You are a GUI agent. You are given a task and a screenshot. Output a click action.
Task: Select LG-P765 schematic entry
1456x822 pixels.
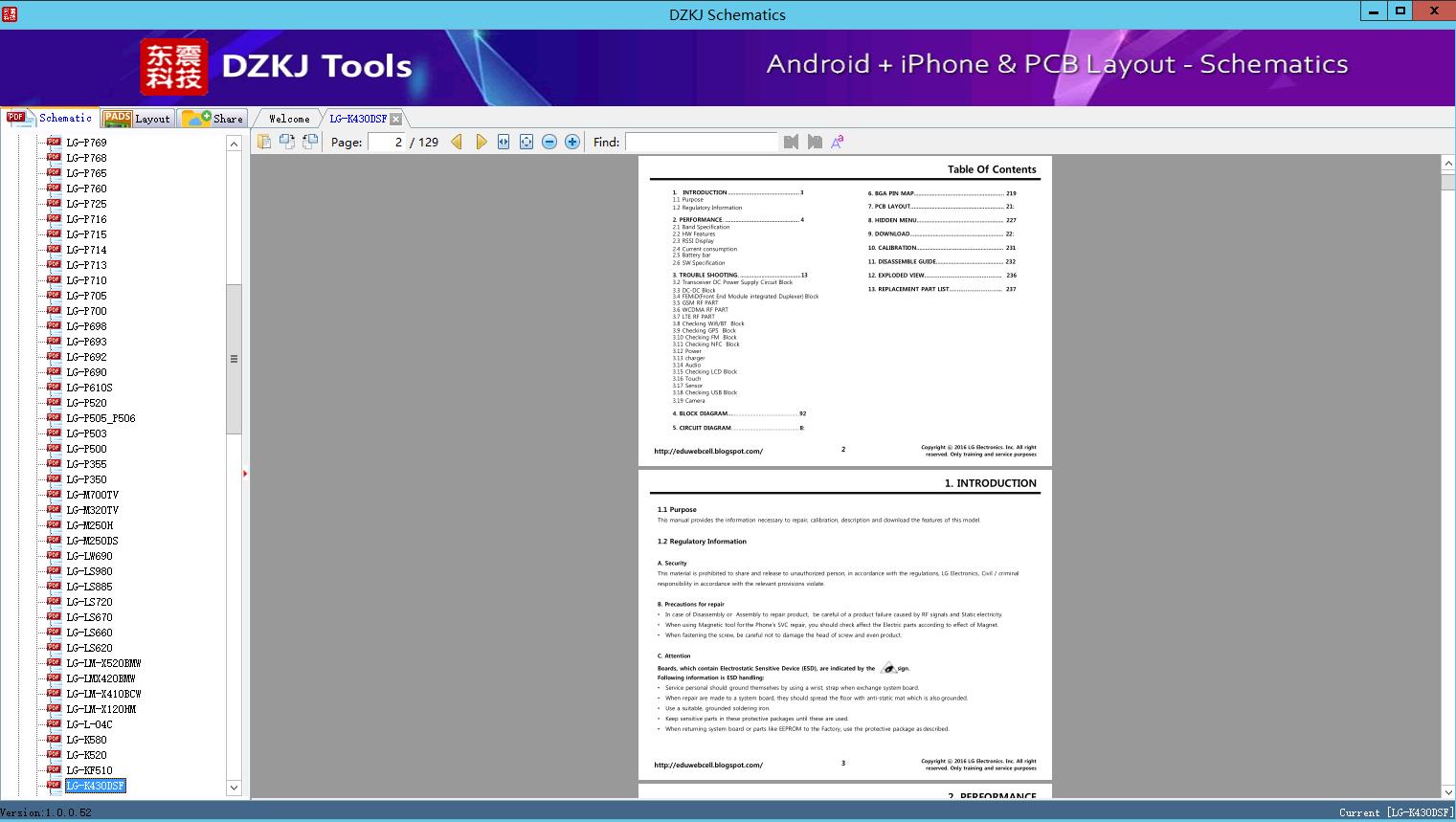point(86,173)
